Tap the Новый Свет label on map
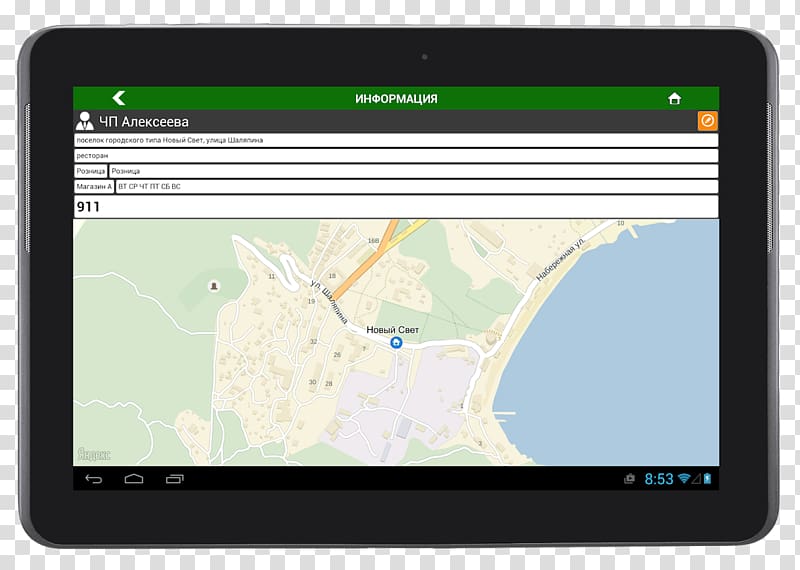Viewport: 800px width, 570px height. [x=392, y=330]
